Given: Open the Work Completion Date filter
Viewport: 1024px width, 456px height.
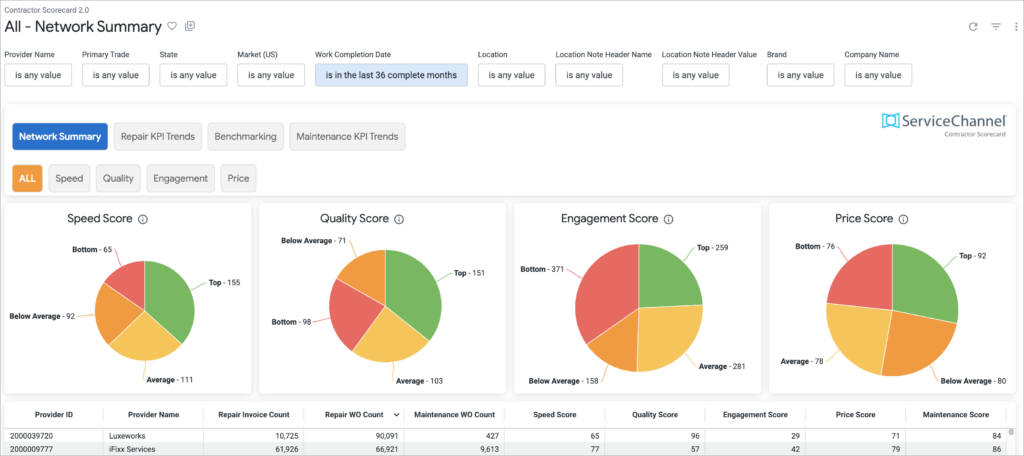Looking at the screenshot, I should [391, 75].
